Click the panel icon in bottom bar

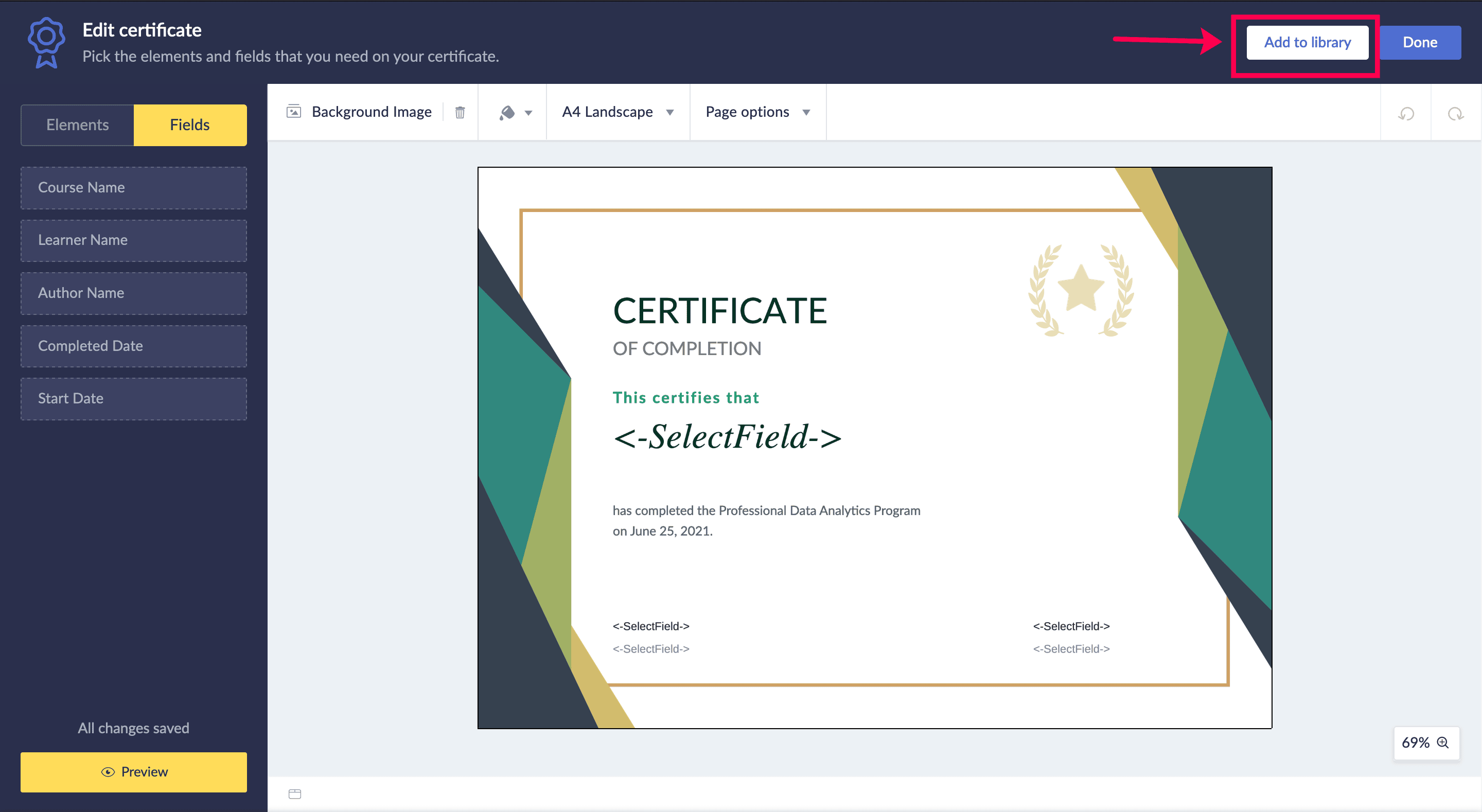point(294,794)
